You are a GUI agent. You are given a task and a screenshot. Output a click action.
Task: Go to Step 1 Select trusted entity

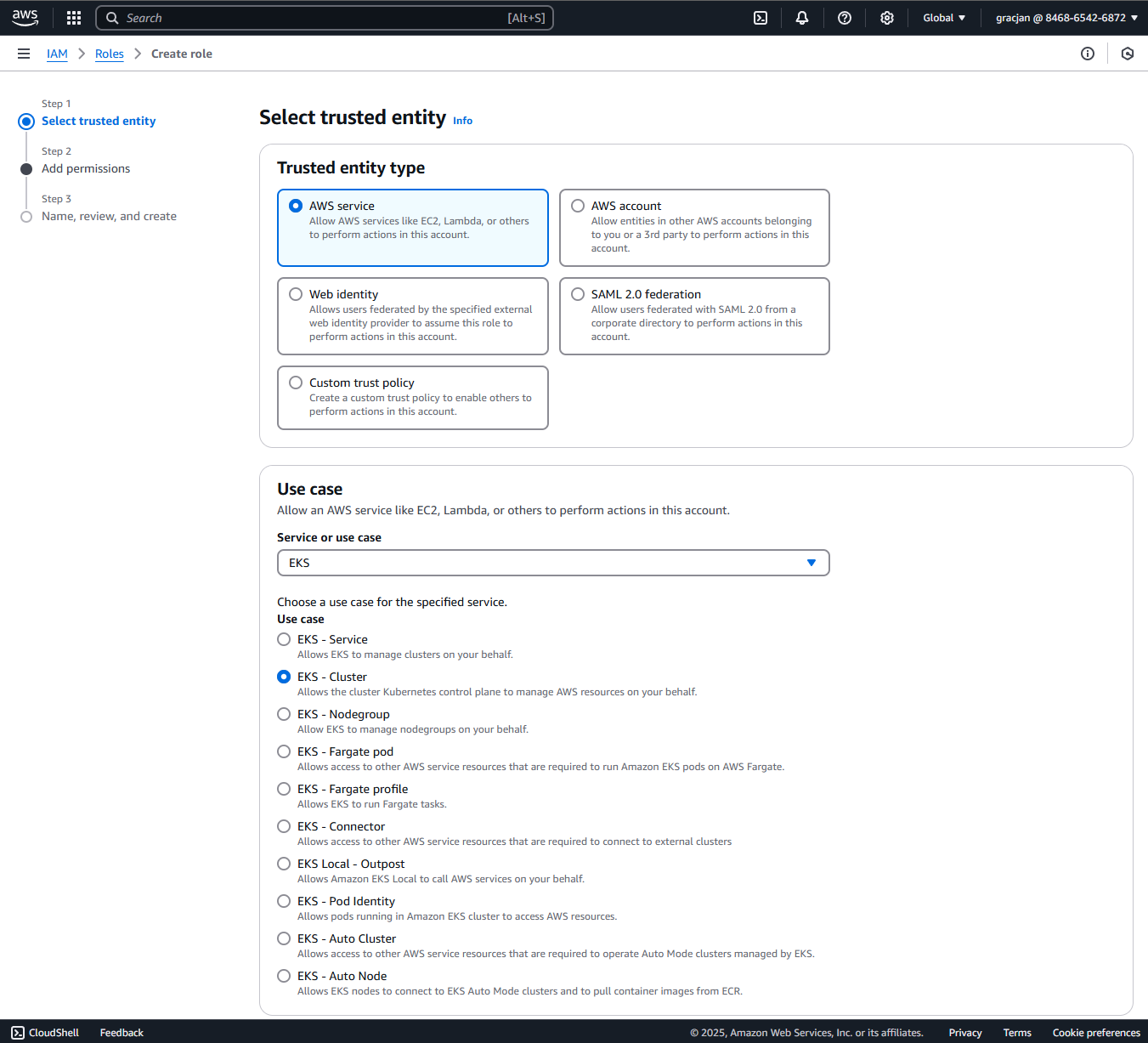coord(99,121)
